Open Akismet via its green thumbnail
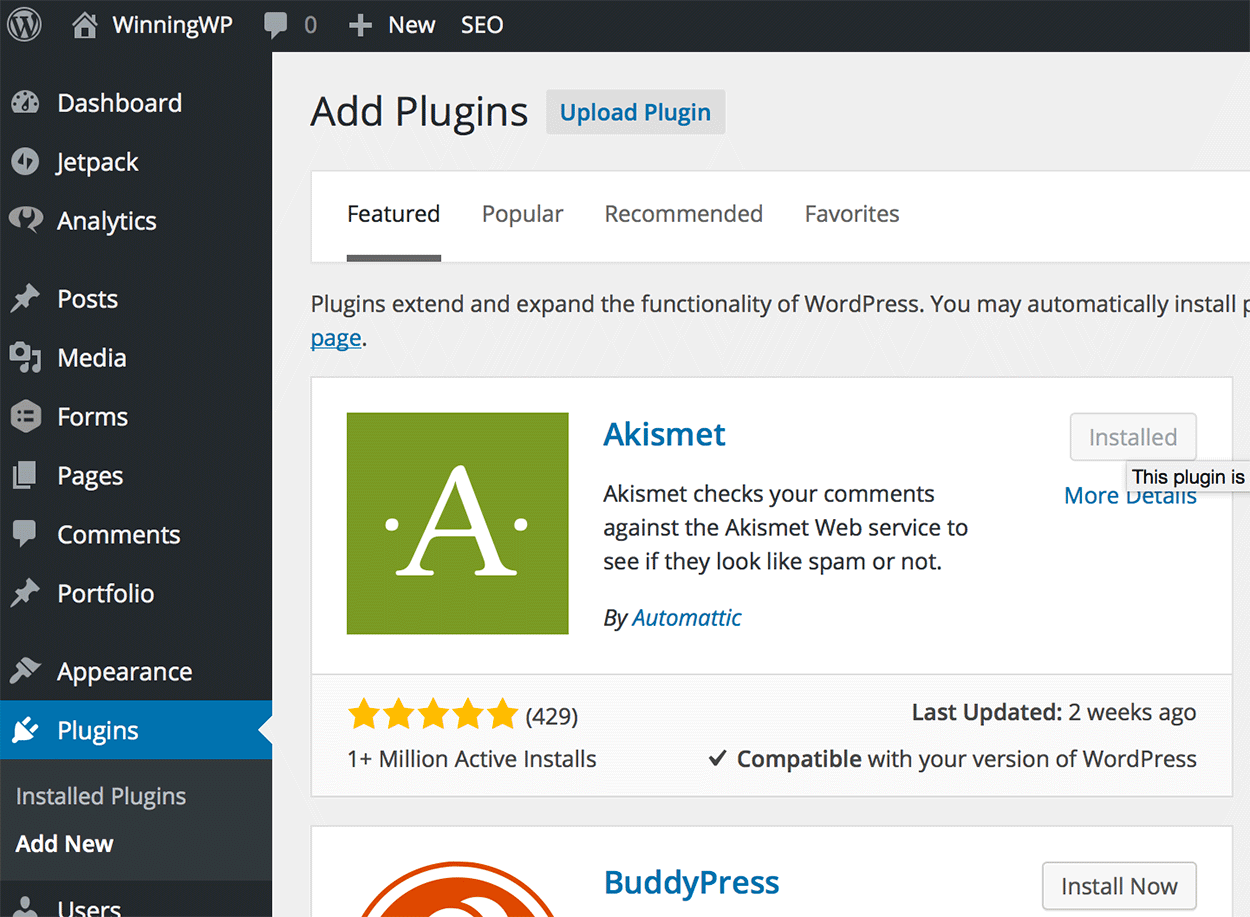 (457, 523)
